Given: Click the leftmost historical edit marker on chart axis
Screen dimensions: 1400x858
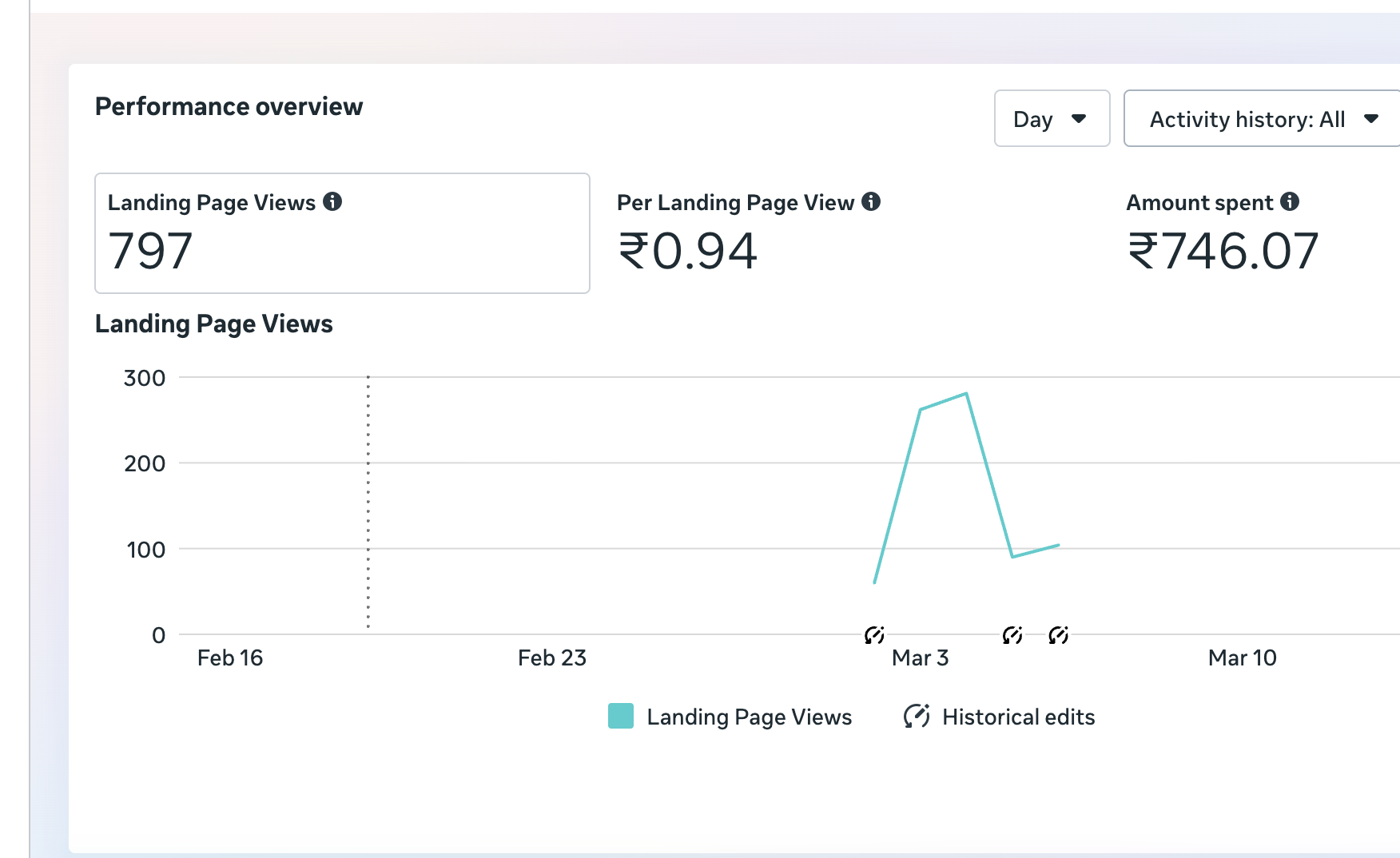Looking at the screenshot, I should [874, 635].
